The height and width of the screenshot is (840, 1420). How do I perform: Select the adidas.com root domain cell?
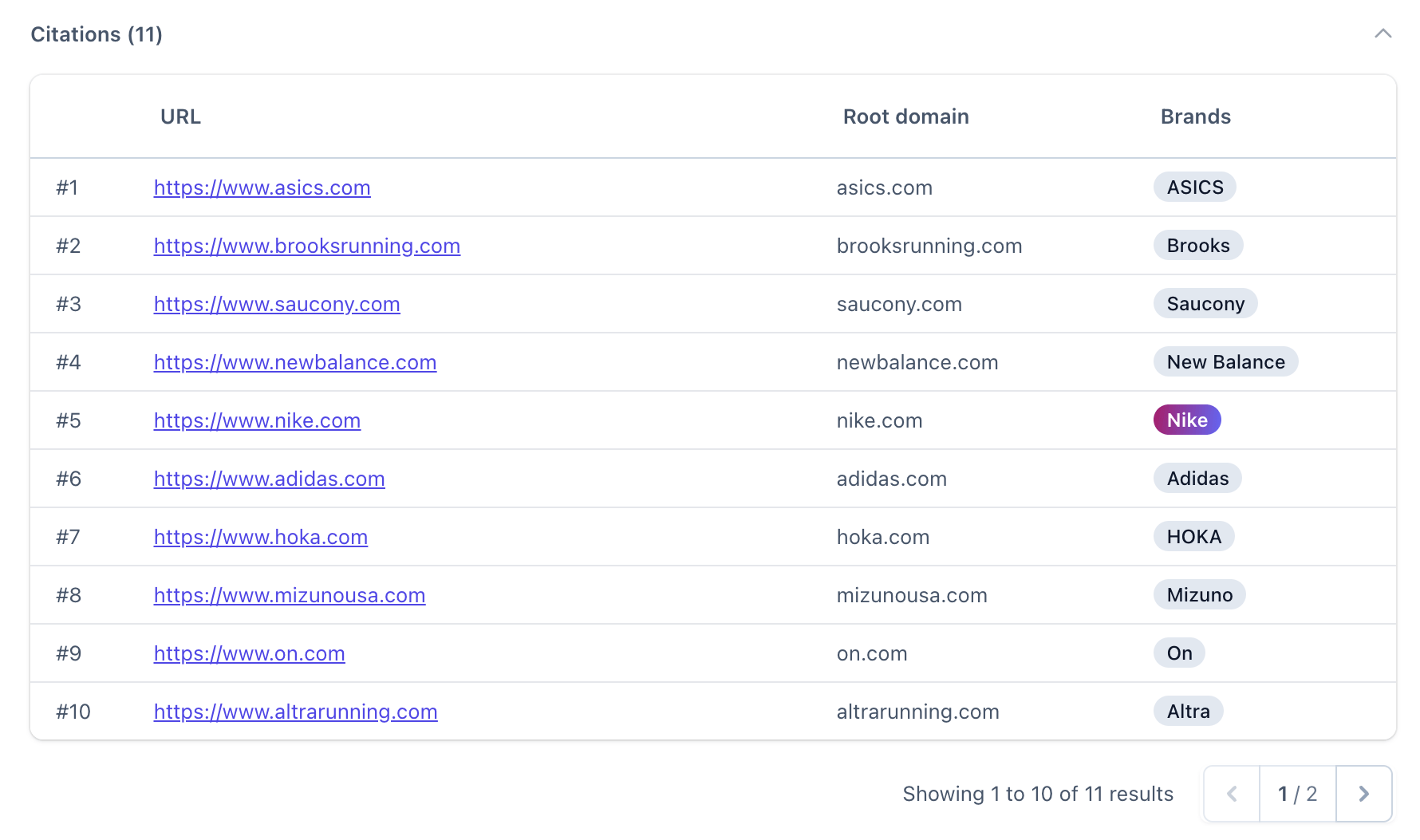pos(892,479)
